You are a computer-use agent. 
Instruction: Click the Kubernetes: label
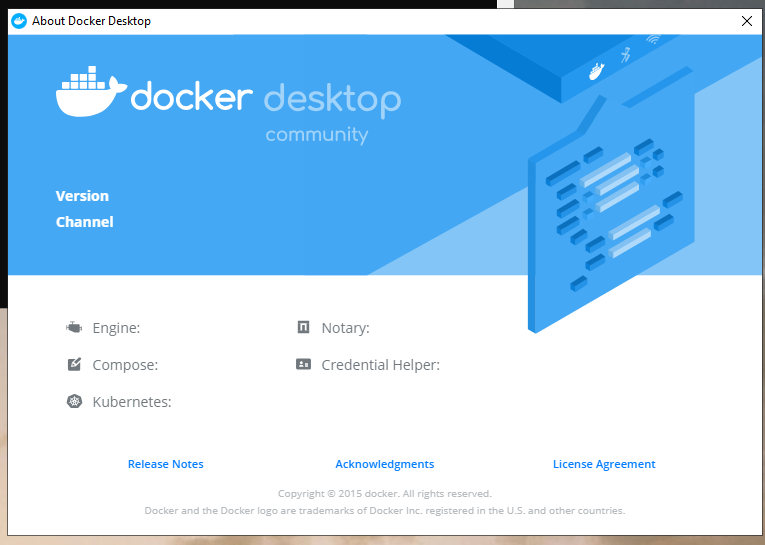pyautogui.click(x=132, y=402)
